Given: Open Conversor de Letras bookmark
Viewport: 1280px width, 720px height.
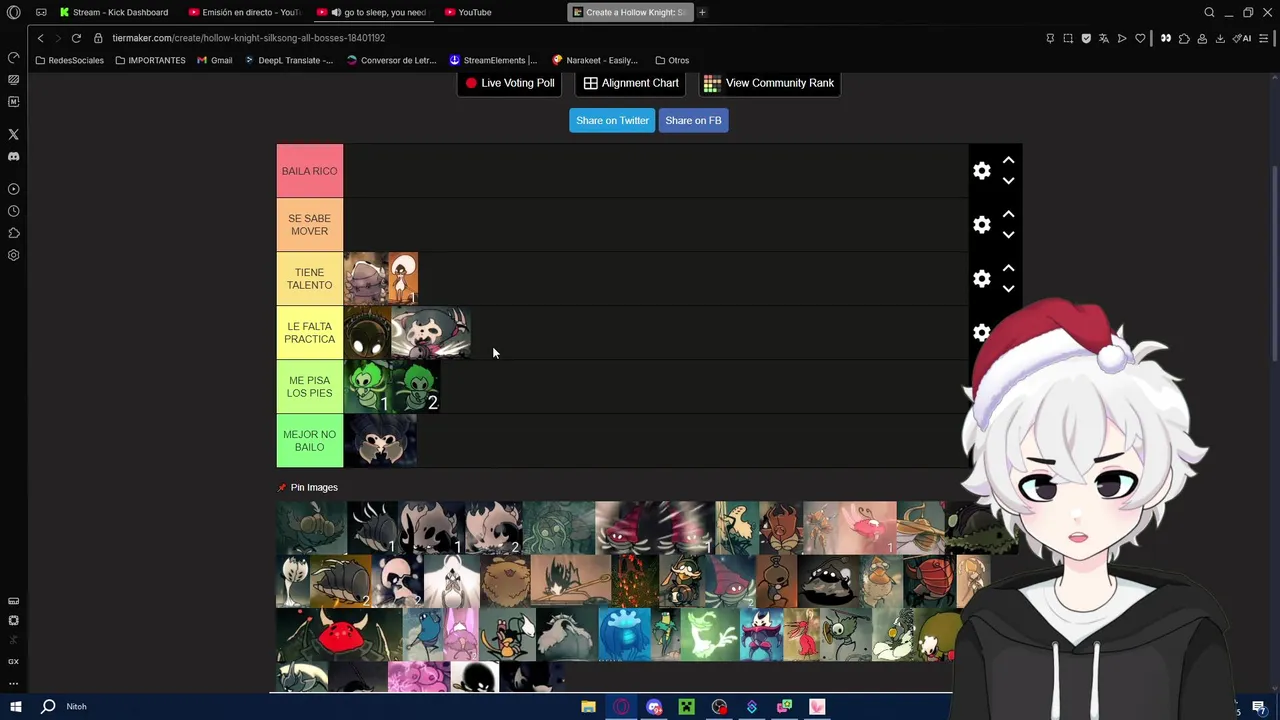Looking at the screenshot, I should click(391, 60).
